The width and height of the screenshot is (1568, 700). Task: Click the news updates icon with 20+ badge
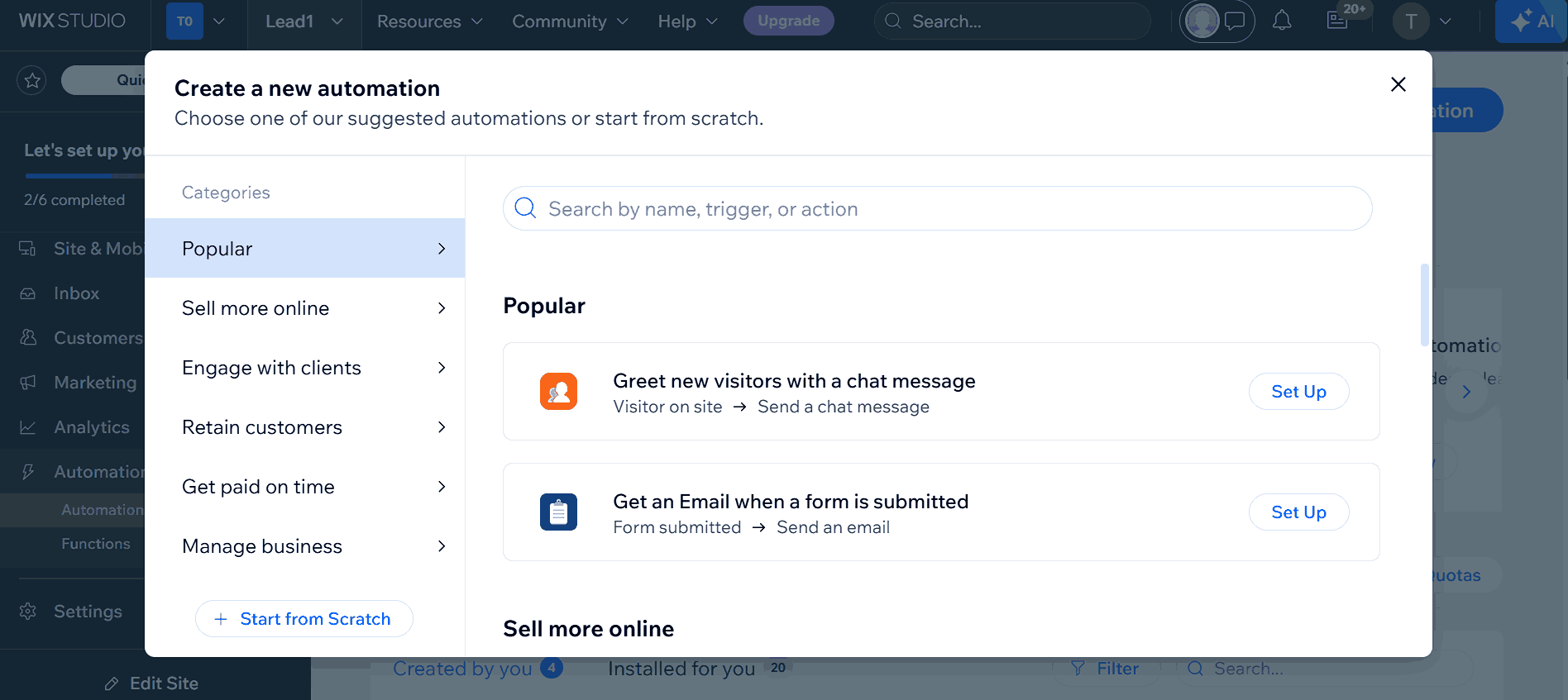click(x=1338, y=21)
